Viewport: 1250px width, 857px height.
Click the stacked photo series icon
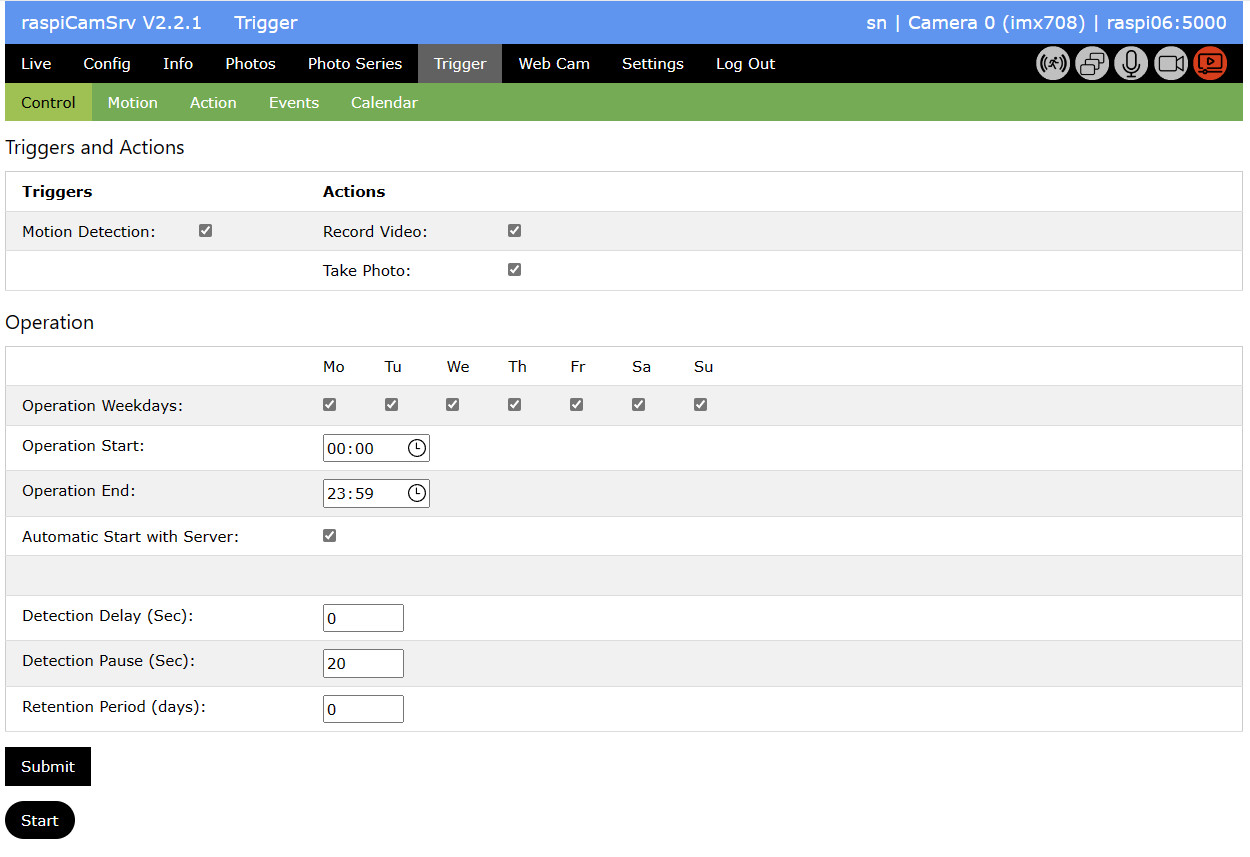(x=1092, y=64)
